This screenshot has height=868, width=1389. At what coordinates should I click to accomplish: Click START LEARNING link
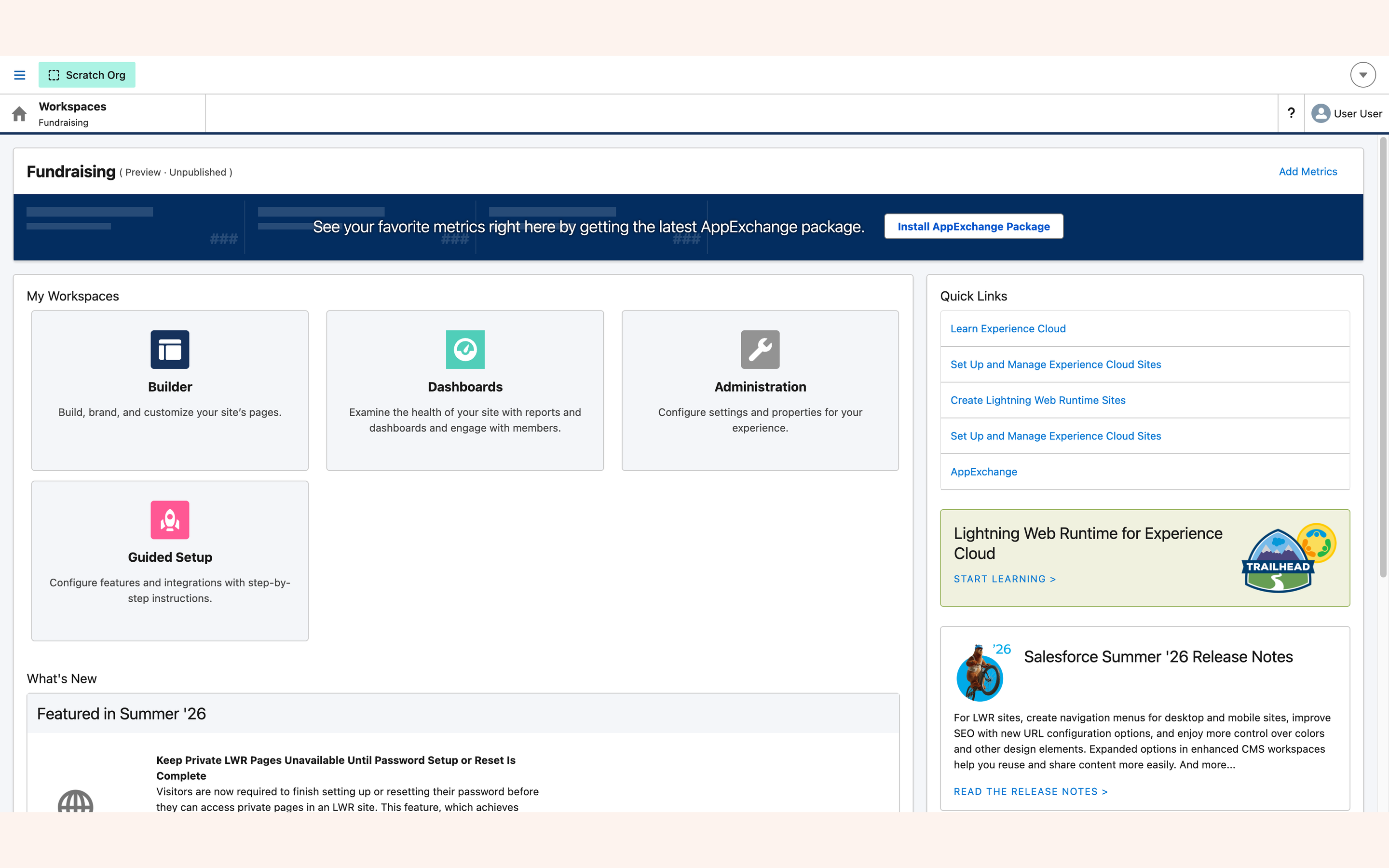tap(1005, 579)
